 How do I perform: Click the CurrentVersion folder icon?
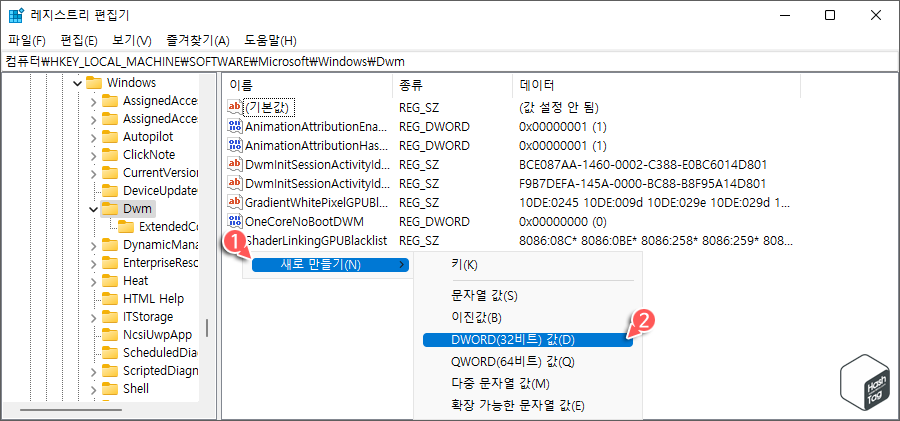point(110,172)
